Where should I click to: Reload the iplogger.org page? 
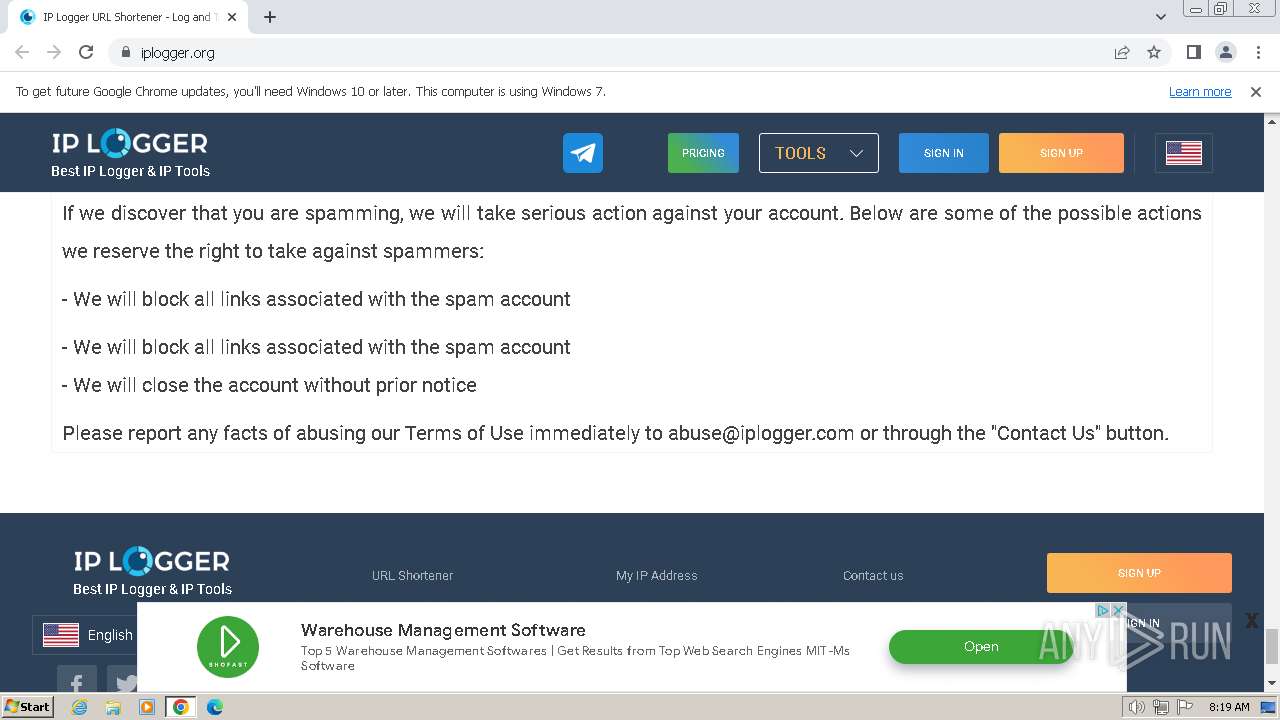pyautogui.click(x=86, y=52)
